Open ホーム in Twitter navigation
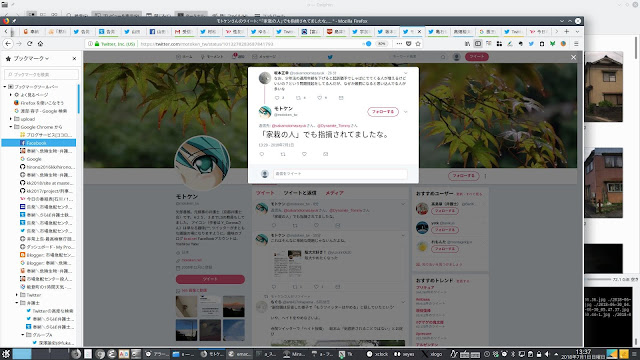Image resolution: width=640 pixels, height=360 pixels. (184, 57)
